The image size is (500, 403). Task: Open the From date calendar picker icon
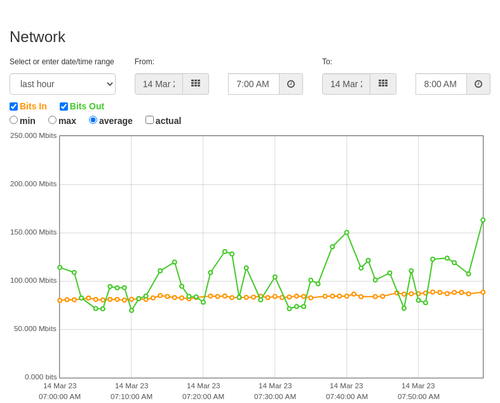[196, 84]
